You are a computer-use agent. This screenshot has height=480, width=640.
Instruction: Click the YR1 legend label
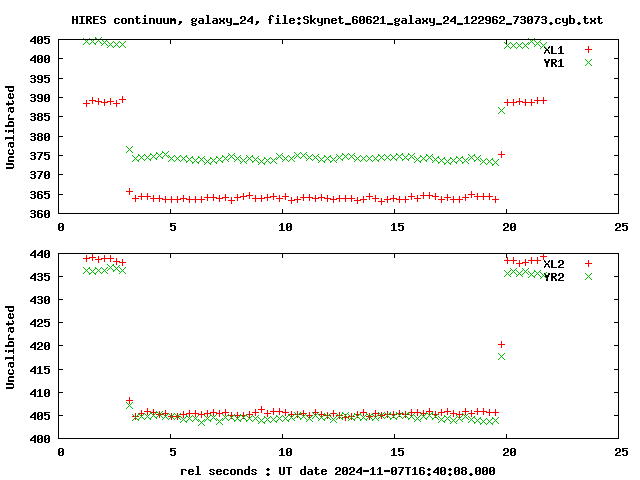click(x=553, y=63)
